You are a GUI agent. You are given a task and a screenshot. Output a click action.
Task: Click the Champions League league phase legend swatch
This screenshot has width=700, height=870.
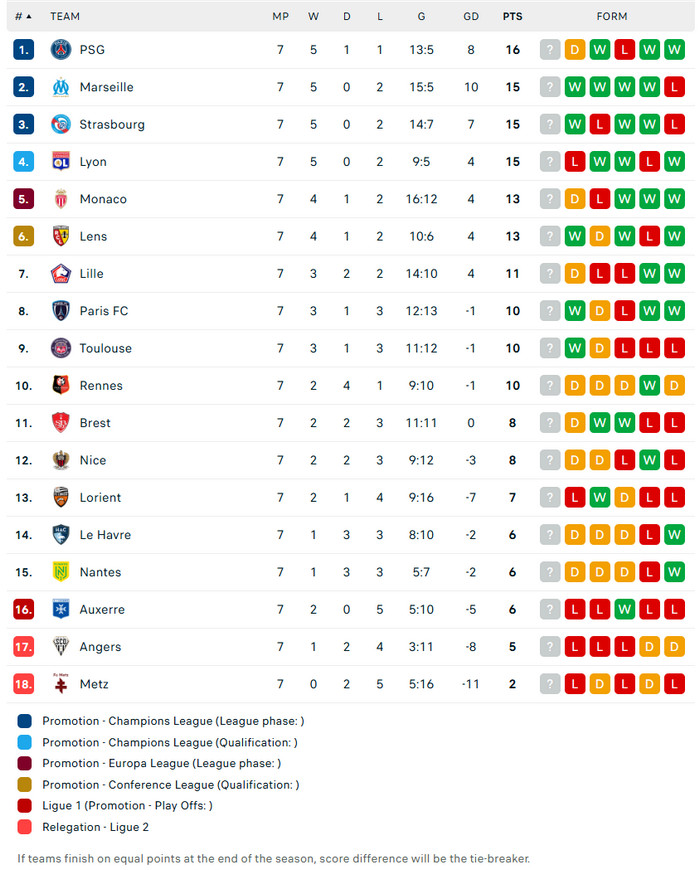tap(25, 721)
